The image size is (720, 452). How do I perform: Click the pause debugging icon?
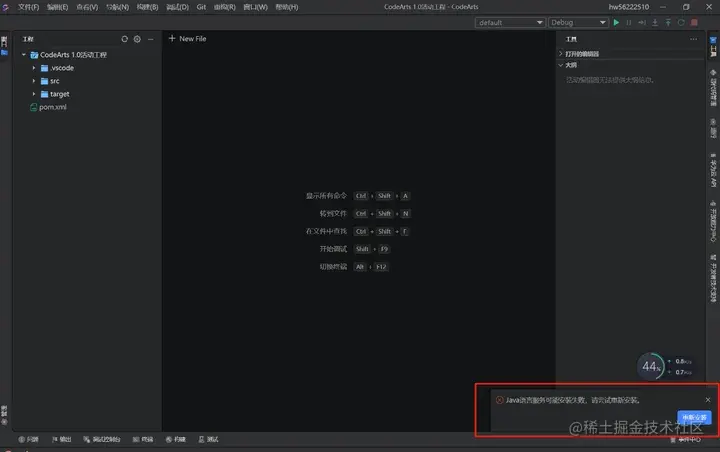[629, 23]
